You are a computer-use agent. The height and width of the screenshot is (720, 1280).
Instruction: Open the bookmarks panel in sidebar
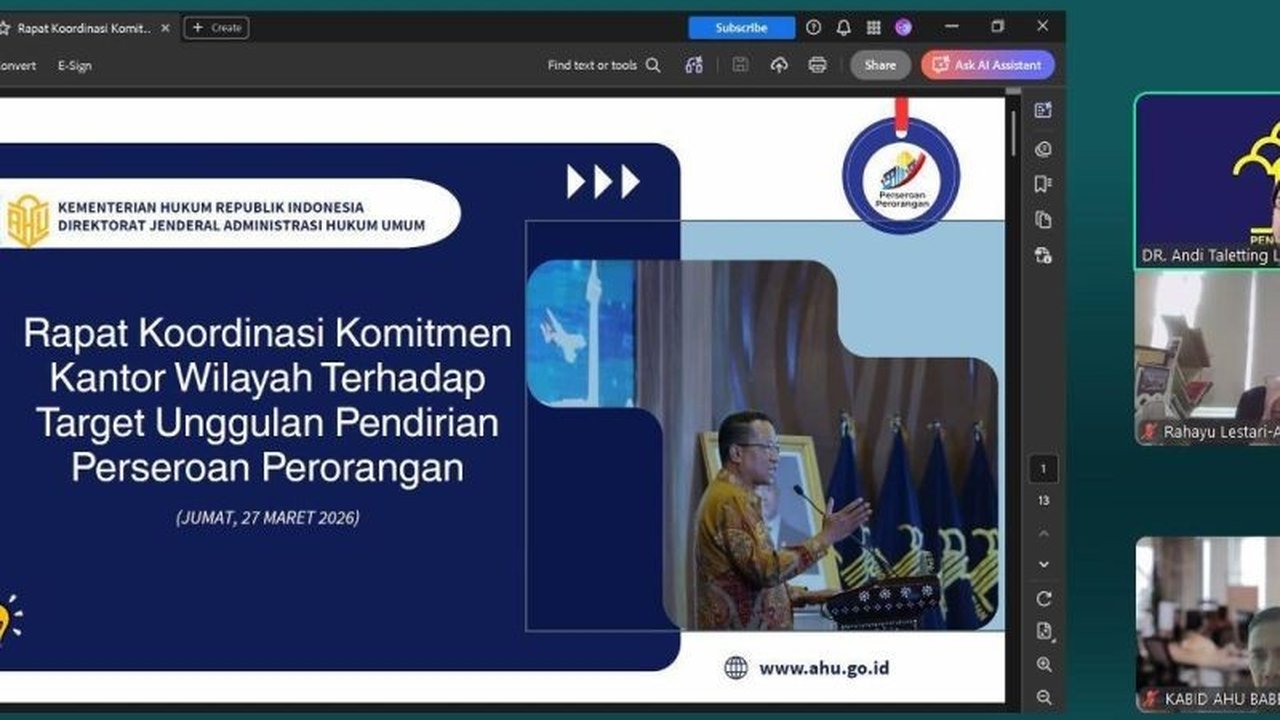[x=1044, y=184]
